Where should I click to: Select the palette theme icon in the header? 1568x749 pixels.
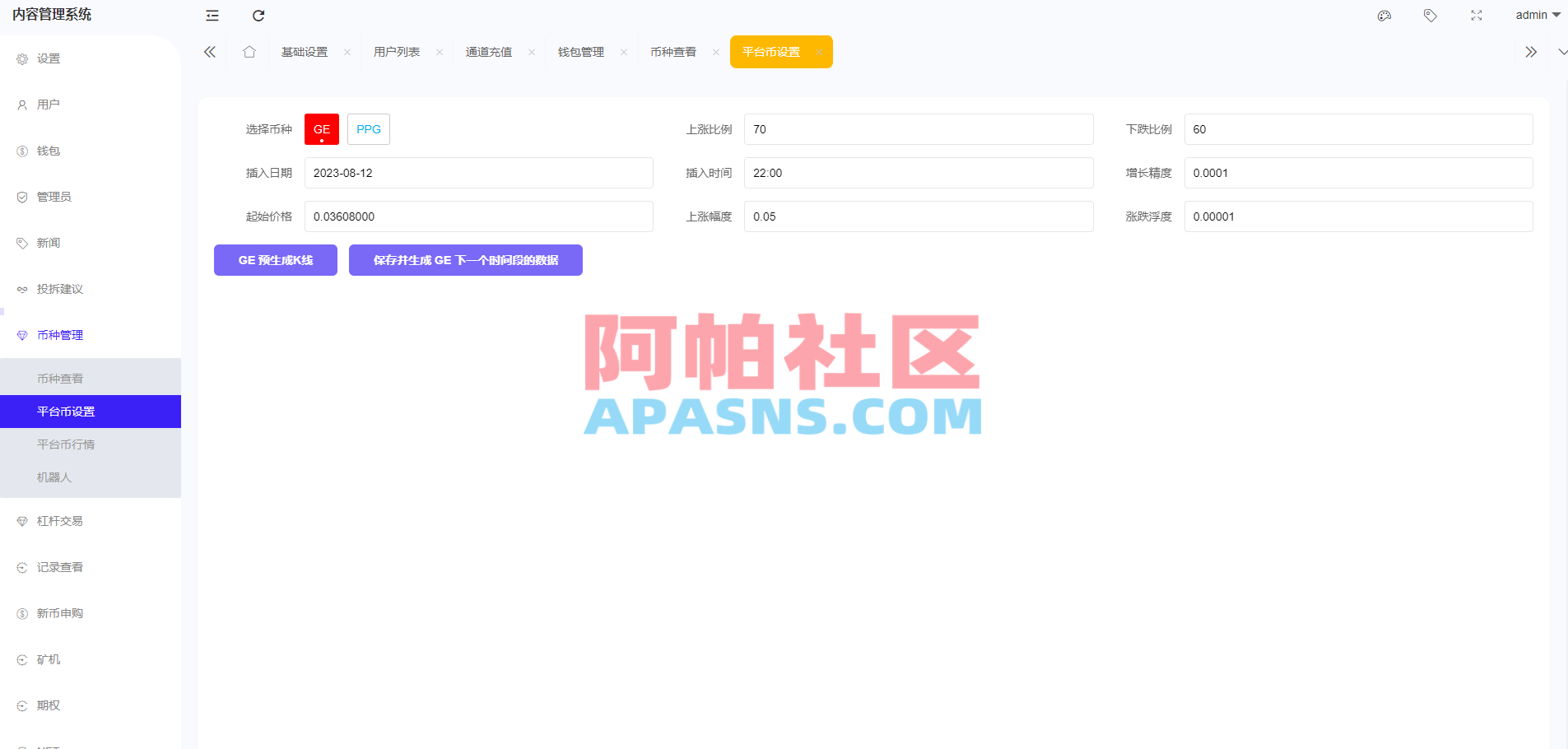point(1384,16)
